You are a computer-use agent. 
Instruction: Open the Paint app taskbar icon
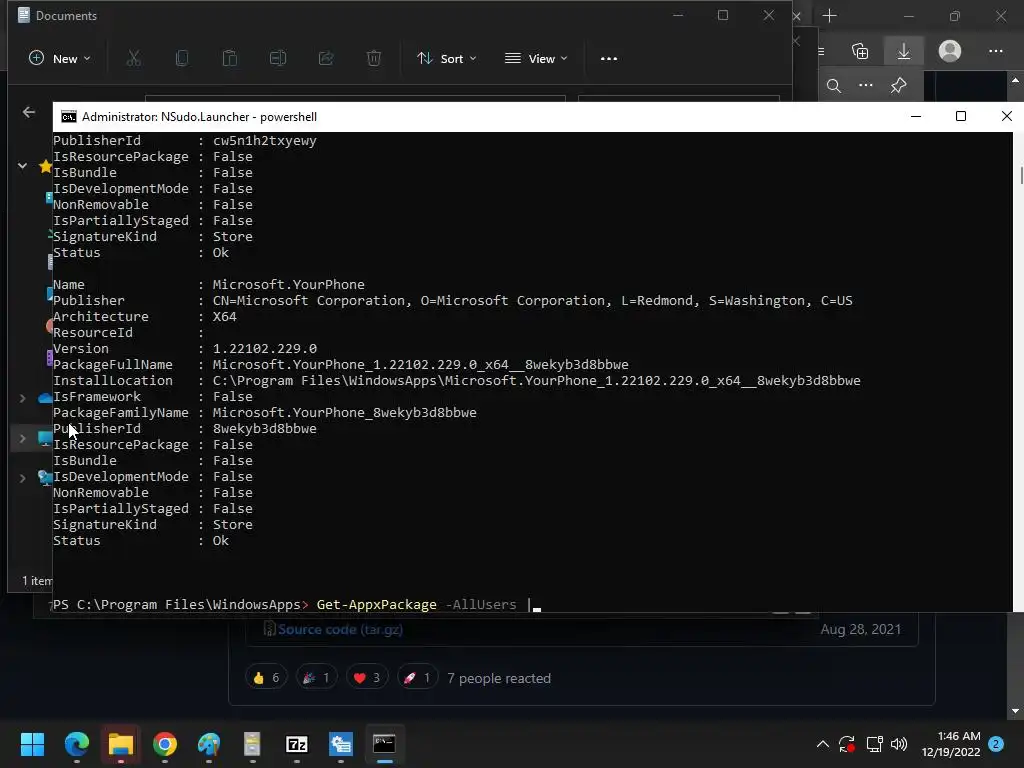(x=209, y=744)
